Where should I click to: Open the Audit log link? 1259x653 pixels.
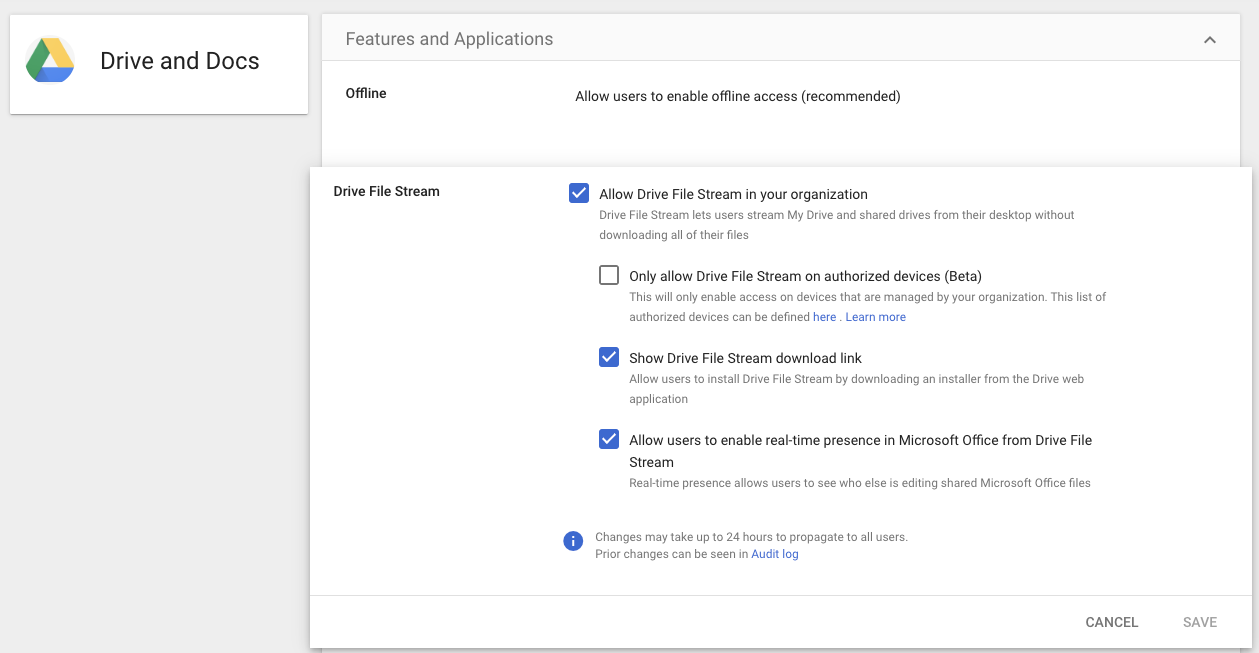click(x=774, y=554)
